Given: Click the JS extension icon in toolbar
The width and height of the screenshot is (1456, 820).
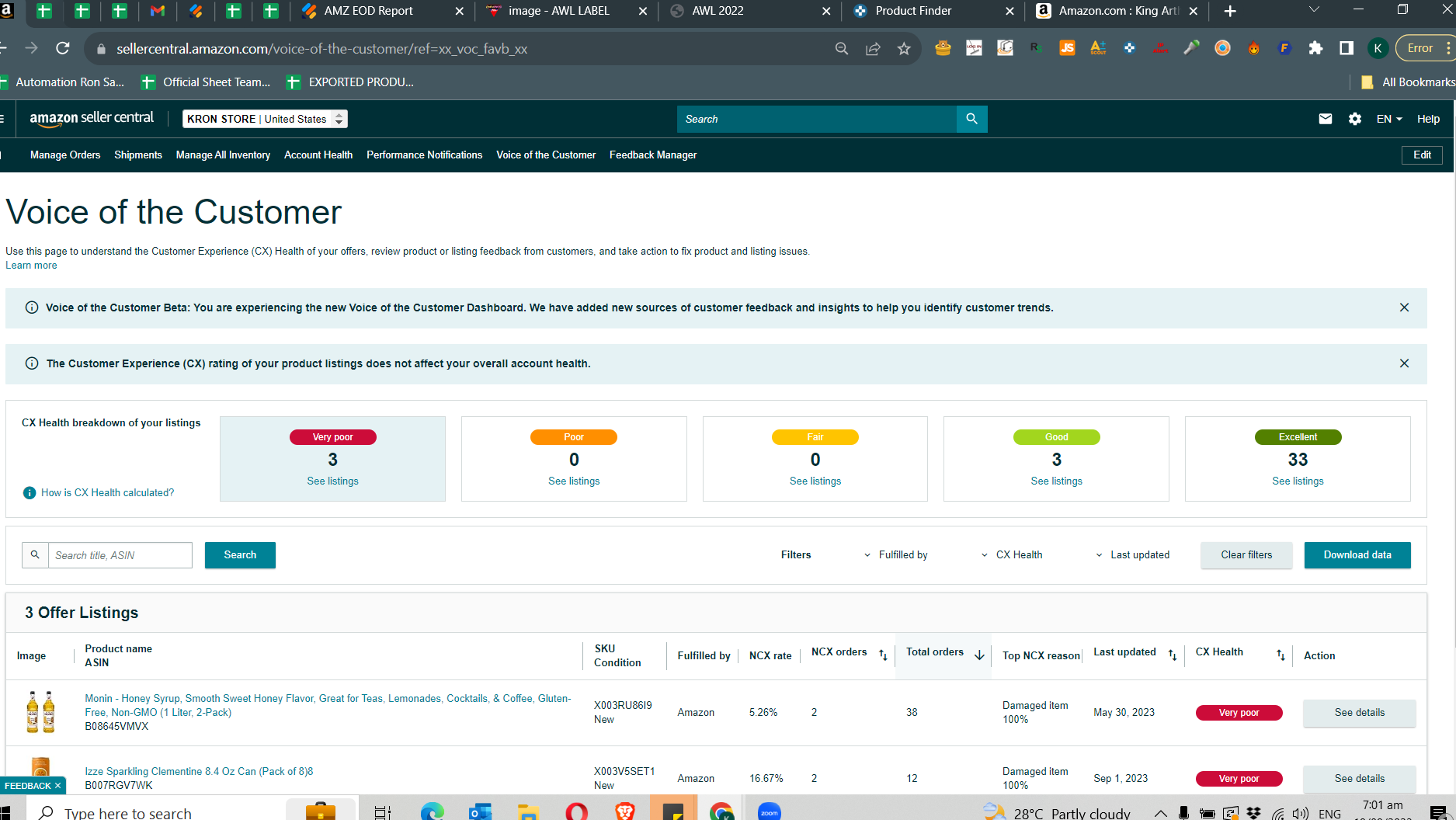Looking at the screenshot, I should (x=1067, y=48).
